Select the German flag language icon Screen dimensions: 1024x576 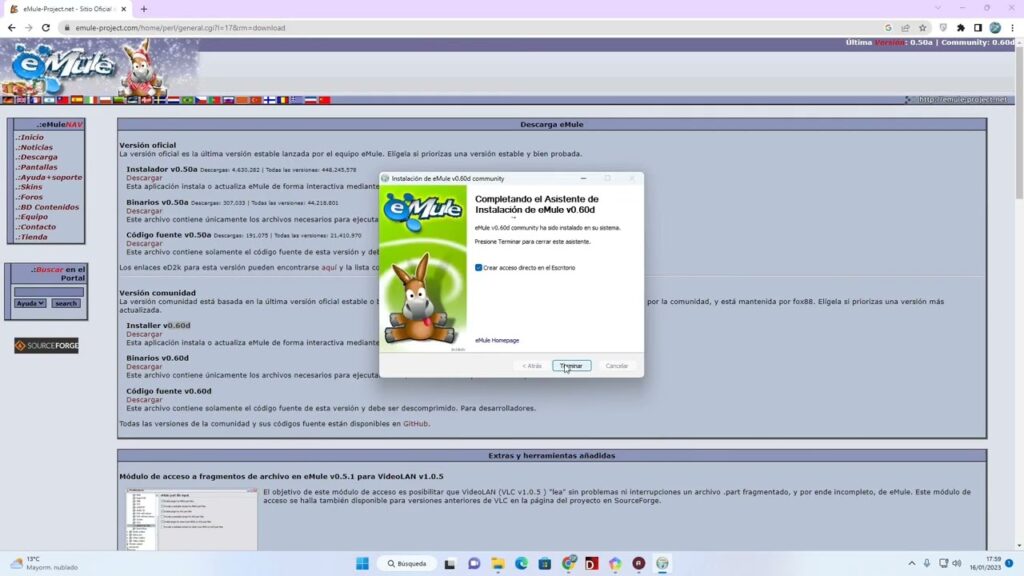pos(8,100)
